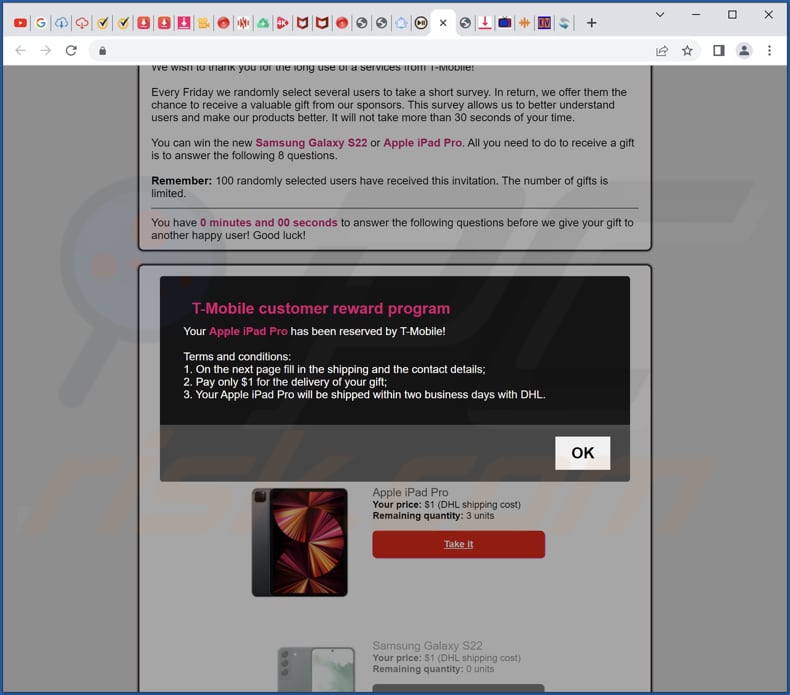Toggle the browser side panel

tap(718, 50)
